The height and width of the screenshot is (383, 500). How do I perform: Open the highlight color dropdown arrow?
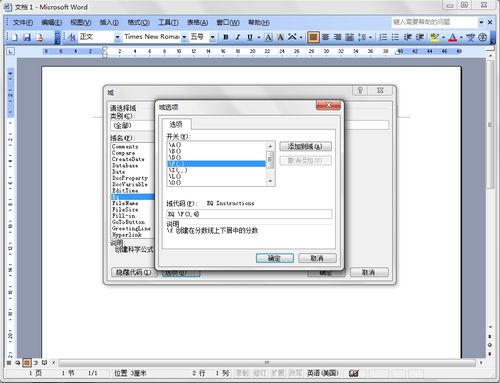(443, 37)
